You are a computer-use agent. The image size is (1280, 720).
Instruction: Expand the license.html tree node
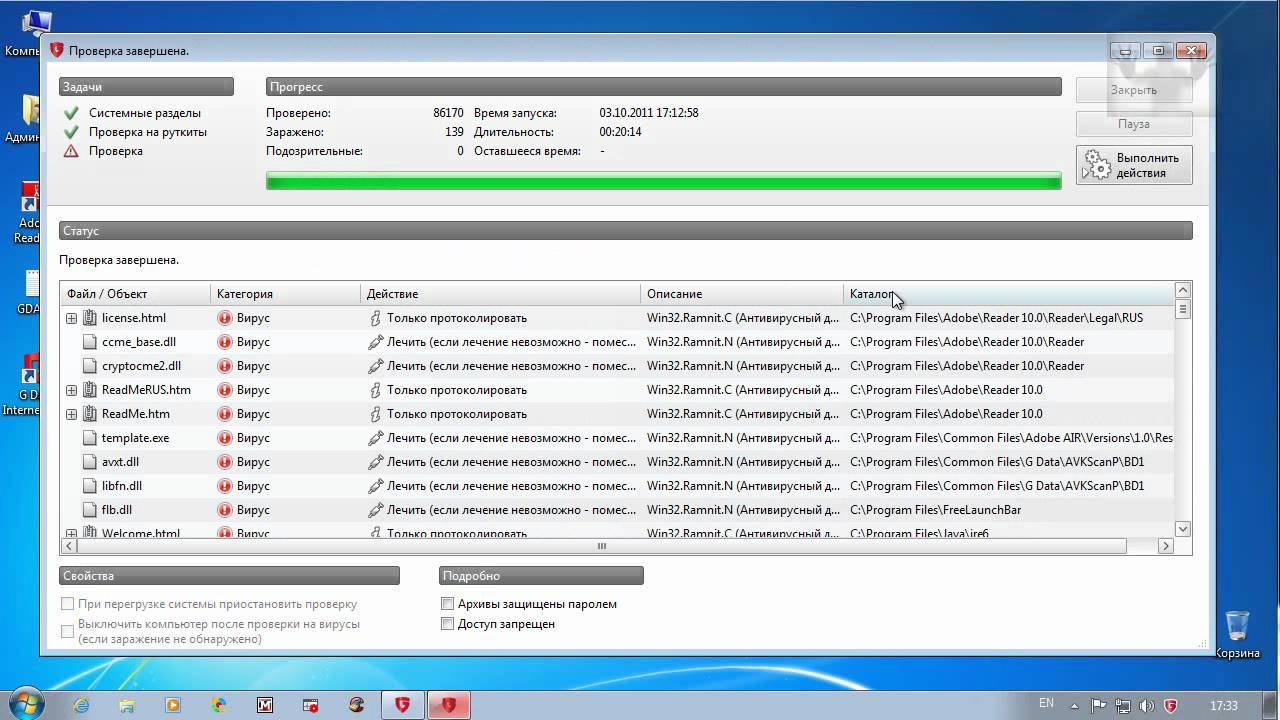coord(72,318)
